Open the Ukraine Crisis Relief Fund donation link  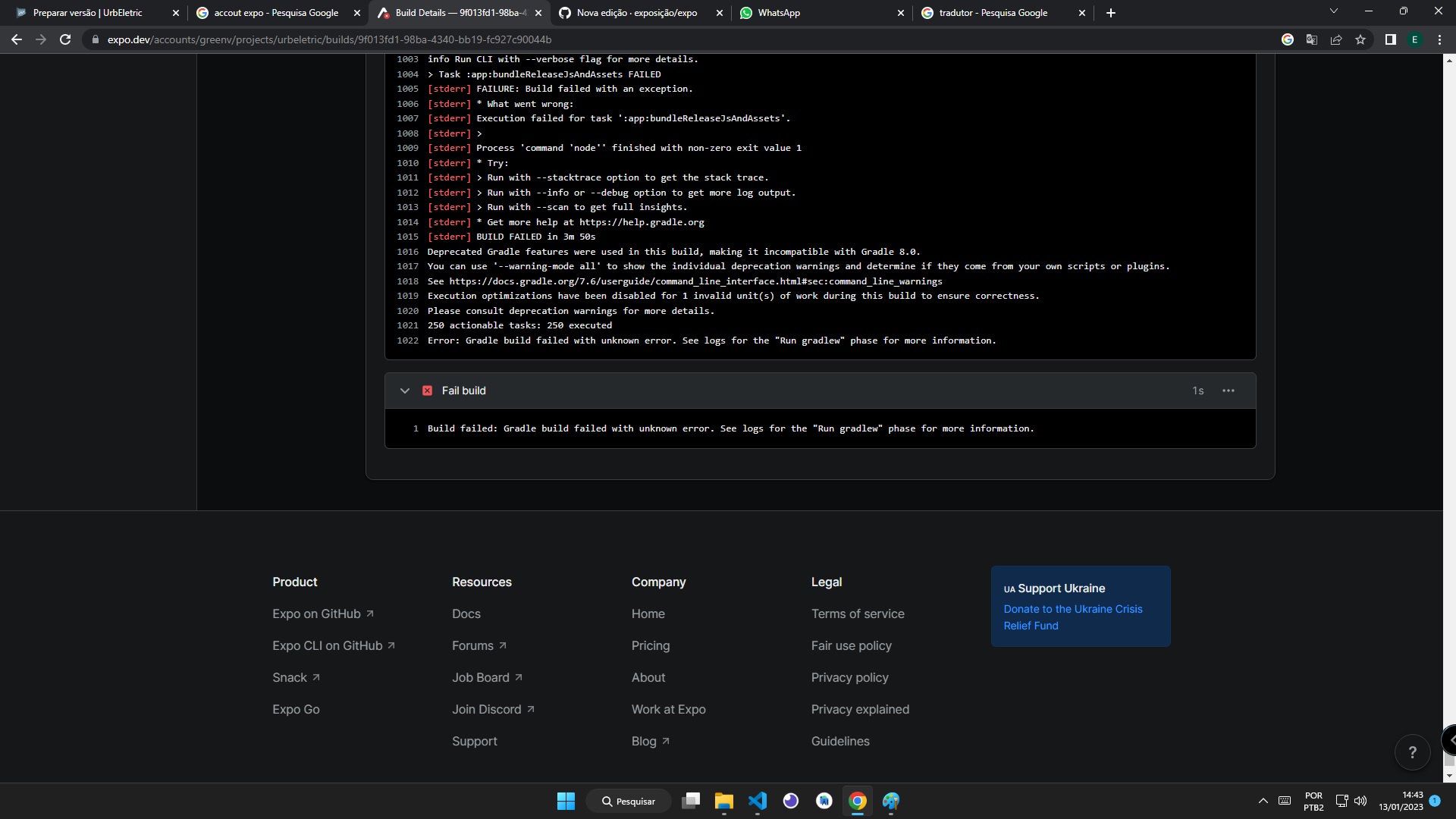(x=1072, y=617)
